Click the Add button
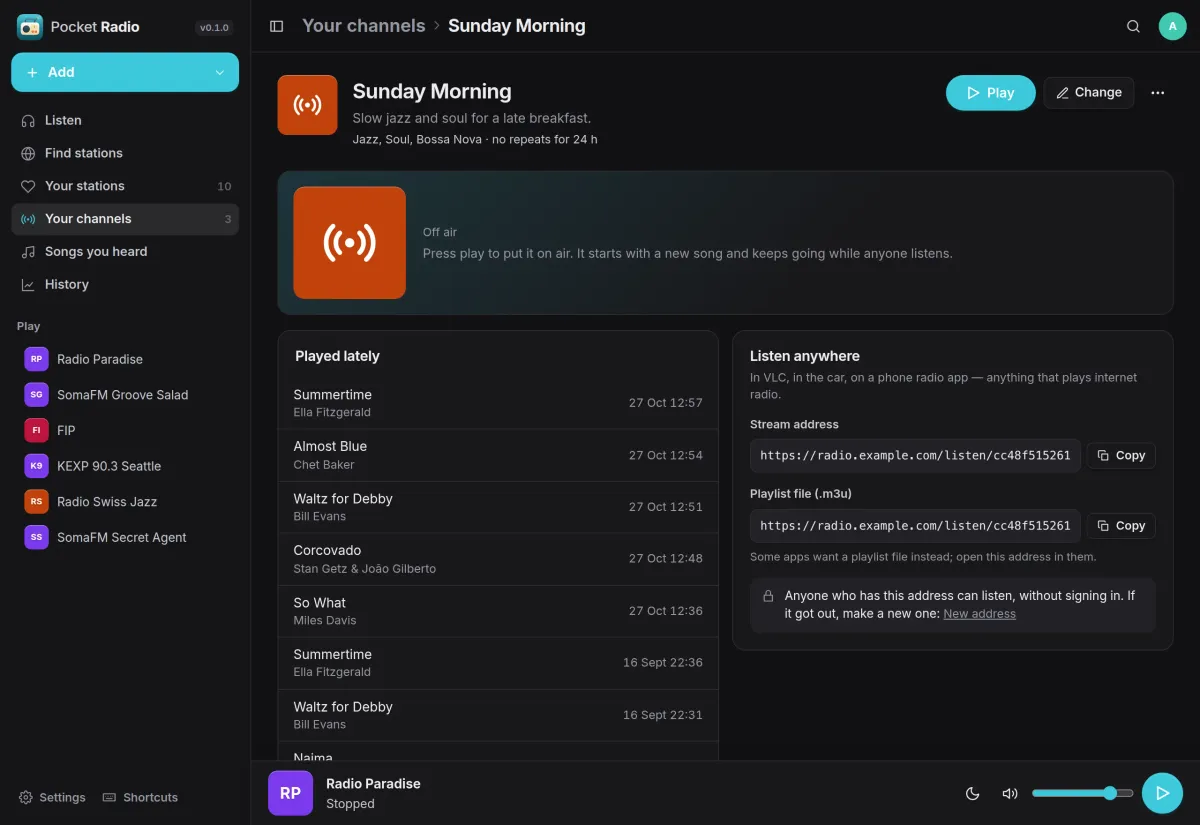 (x=125, y=72)
